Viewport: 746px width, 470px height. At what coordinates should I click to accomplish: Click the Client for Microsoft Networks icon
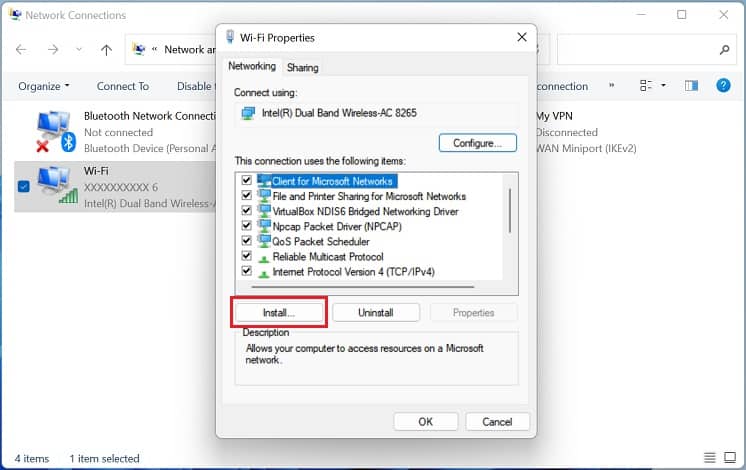coord(264,180)
